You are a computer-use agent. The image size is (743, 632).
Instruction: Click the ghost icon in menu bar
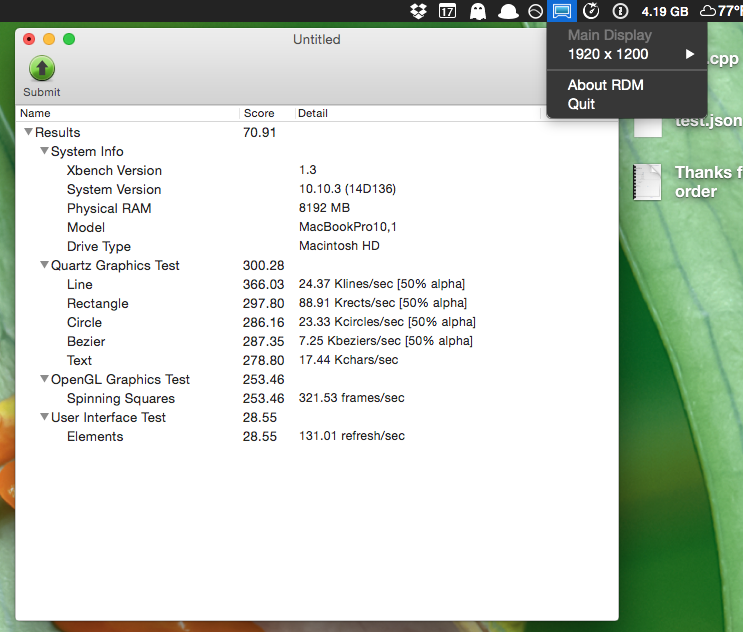tap(478, 11)
